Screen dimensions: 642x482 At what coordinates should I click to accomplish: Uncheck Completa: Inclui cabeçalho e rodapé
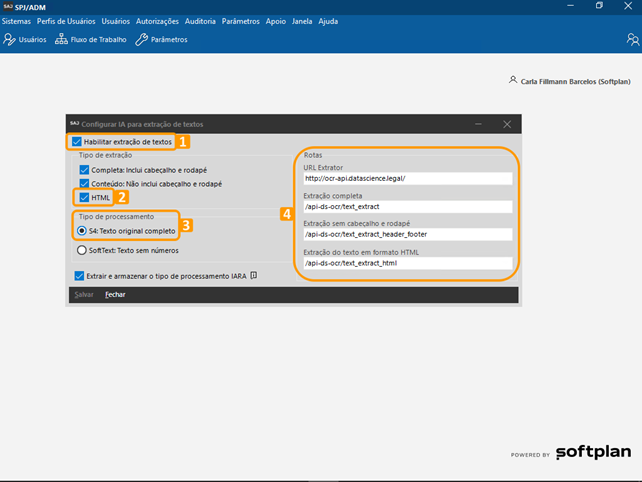click(84, 170)
